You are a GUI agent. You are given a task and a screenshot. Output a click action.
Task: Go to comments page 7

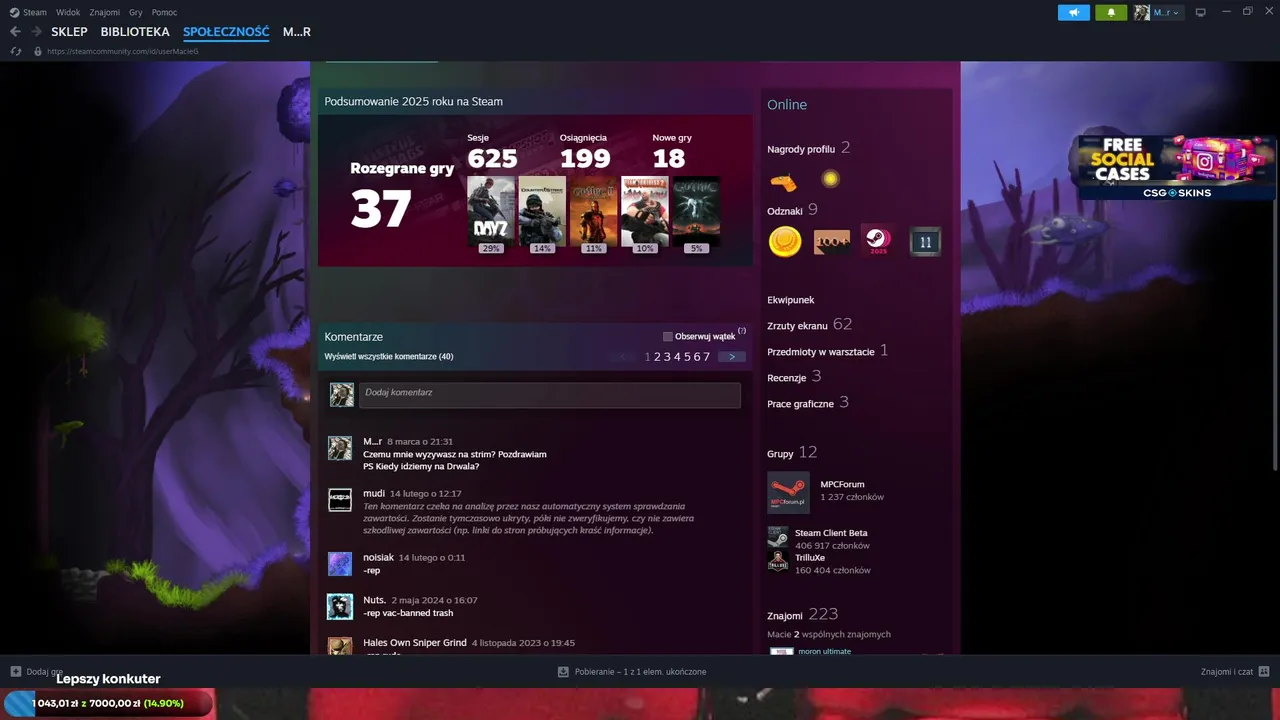coord(707,357)
